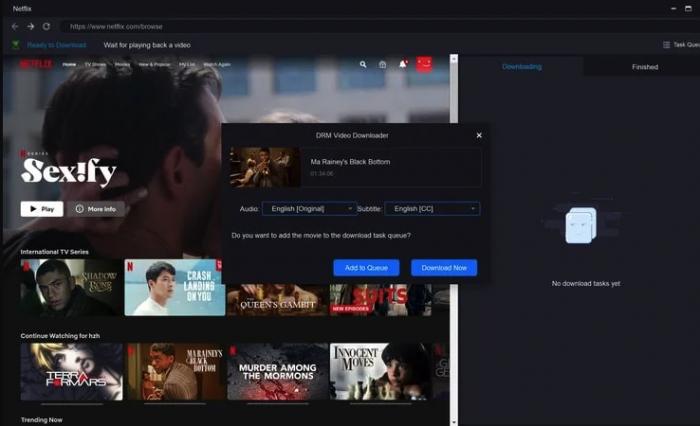Go back using the browser back arrow
The image size is (700, 426).
click(15, 26)
